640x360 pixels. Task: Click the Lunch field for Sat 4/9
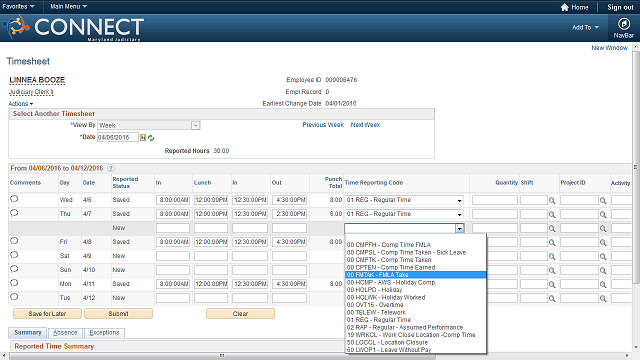(x=211, y=256)
